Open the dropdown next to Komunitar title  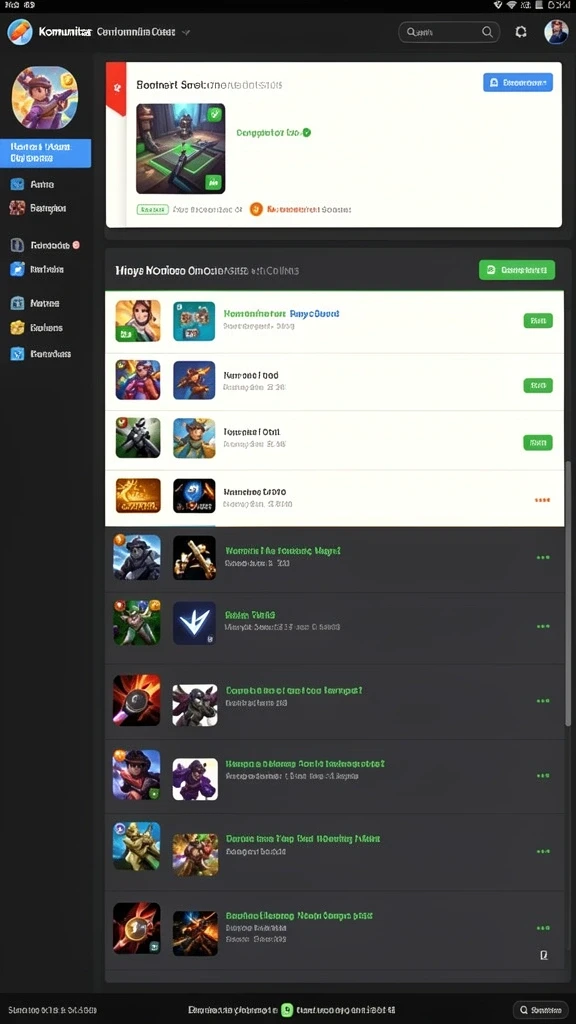tap(186, 31)
